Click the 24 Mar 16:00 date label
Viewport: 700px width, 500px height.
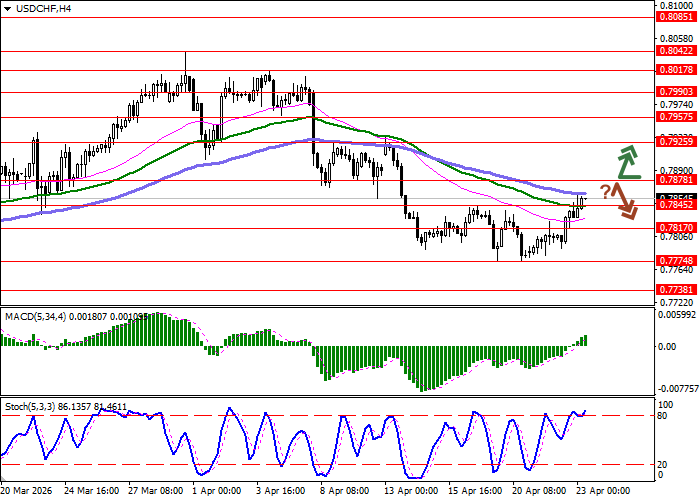(92, 491)
